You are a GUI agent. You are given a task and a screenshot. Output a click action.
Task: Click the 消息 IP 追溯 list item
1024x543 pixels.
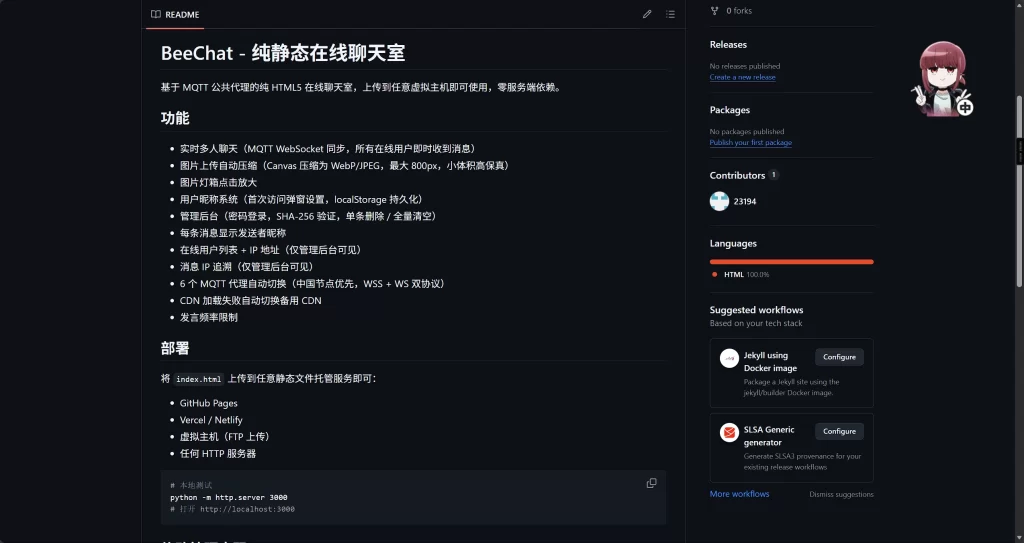coord(249,267)
